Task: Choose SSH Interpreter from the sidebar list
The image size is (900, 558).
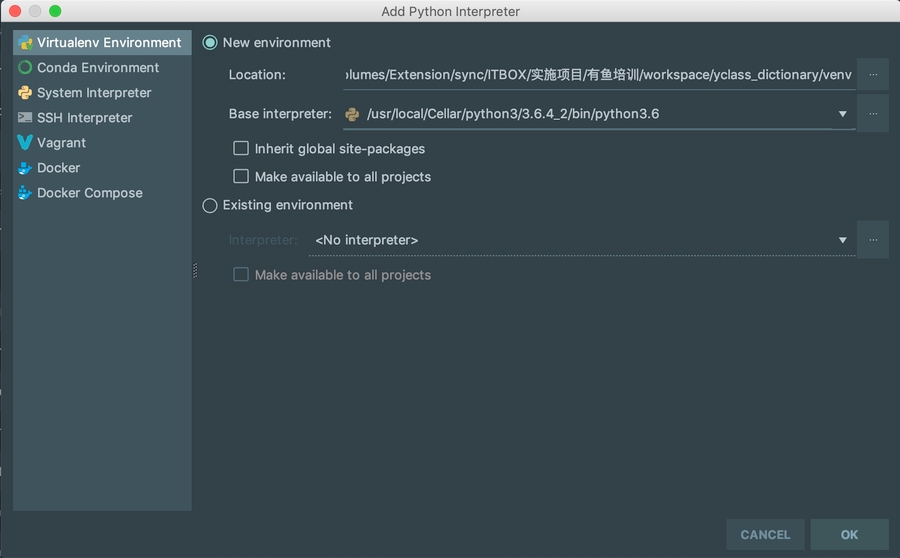Action: [84, 118]
